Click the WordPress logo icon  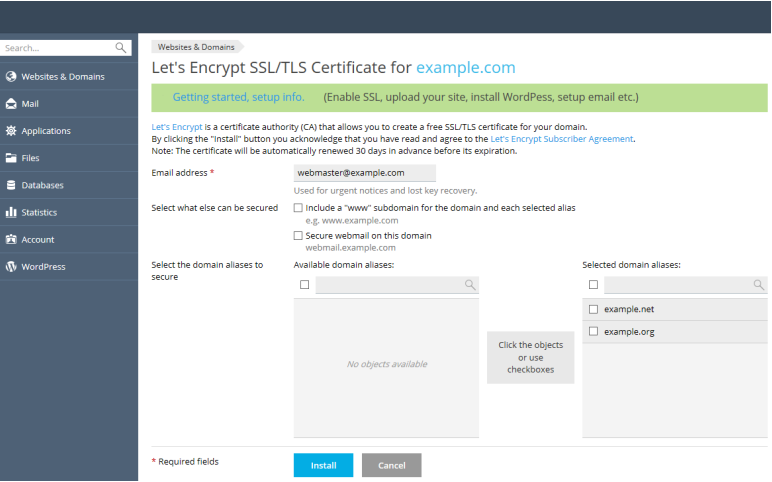point(11,267)
